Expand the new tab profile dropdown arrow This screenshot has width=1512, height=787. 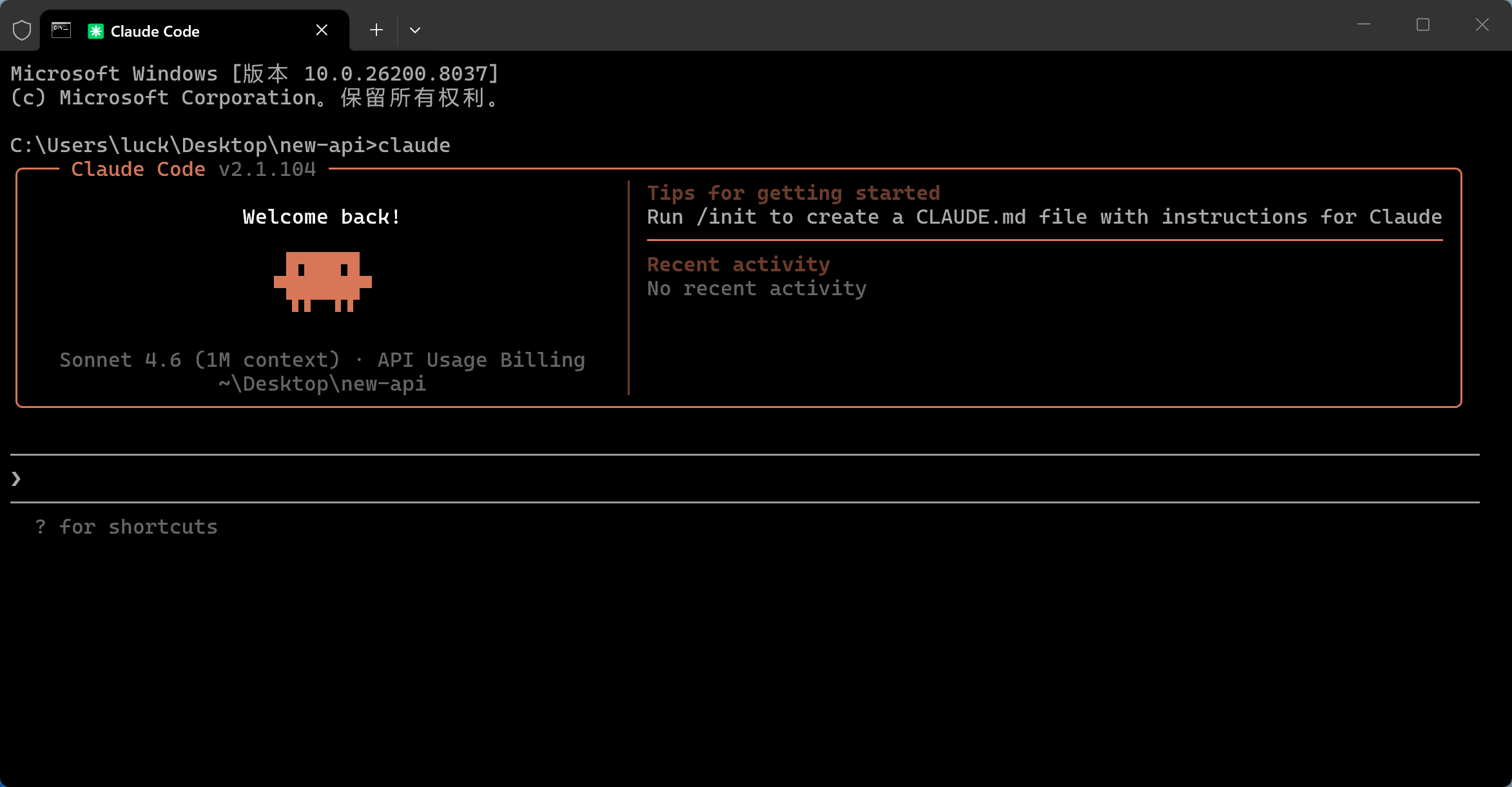[x=415, y=30]
